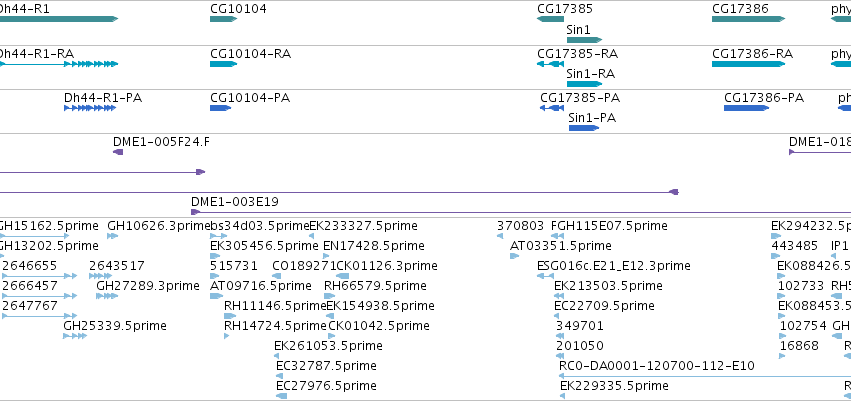Click the EK305456.5prime EST label

pyautogui.click(x=264, y=246)
